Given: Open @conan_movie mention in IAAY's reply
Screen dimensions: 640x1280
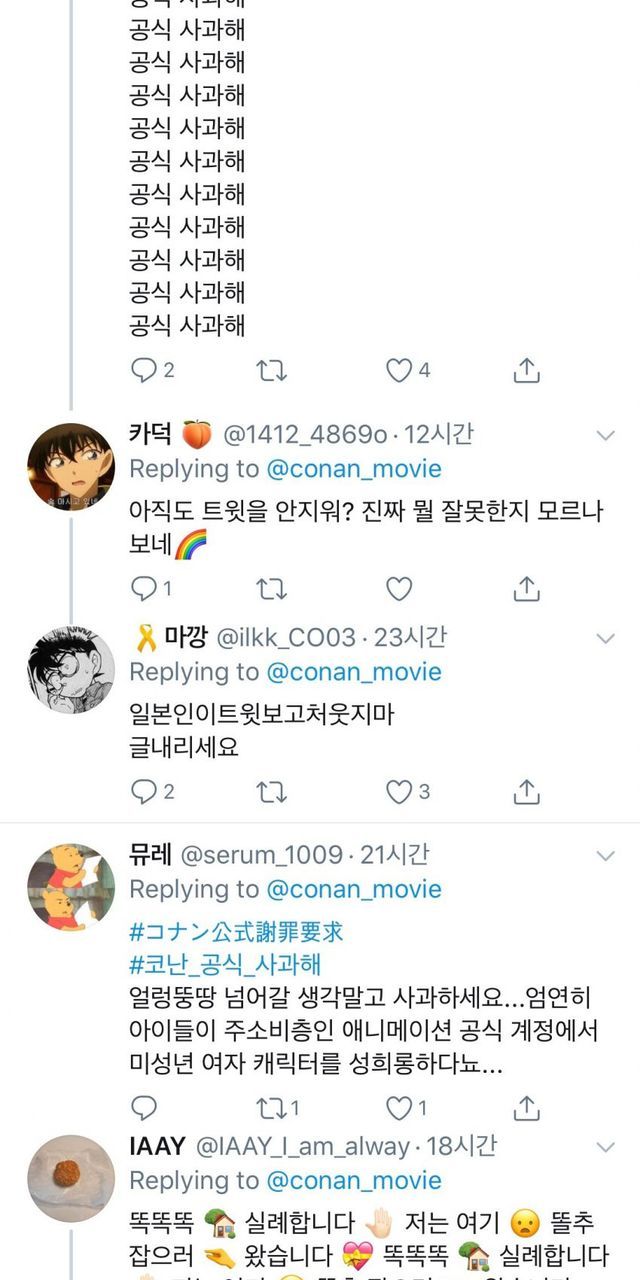Looking at the screenshot, I should point(353,1180).
